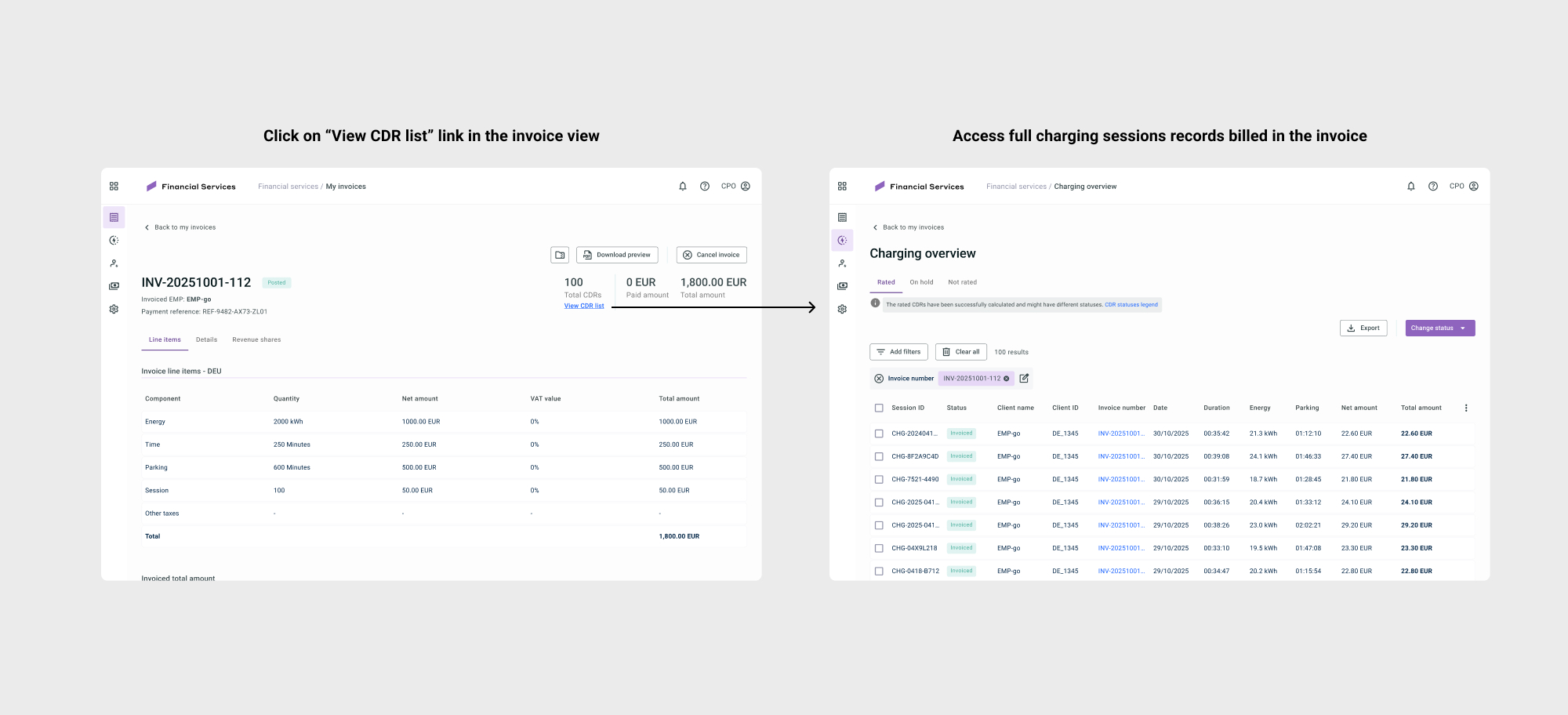Click the Cancel invoice button
Viewport: 1568px width, 715px height.
click(711, 255)
